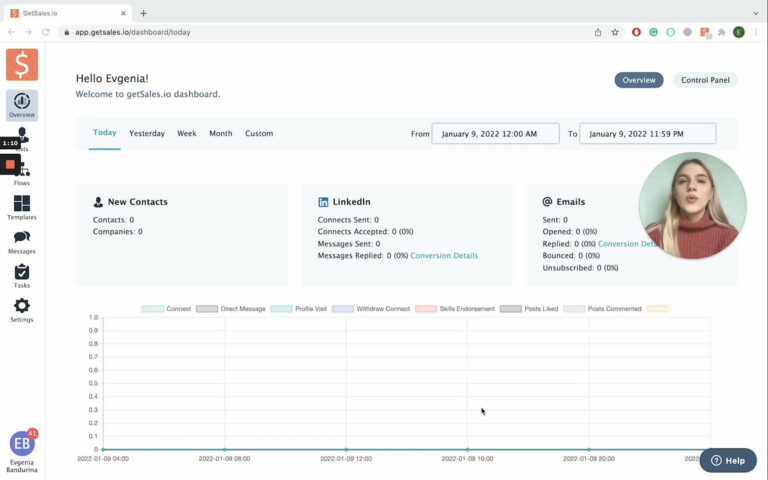768x480 pixels.
Task: Open the Chrome profile E avatar
Action: coord(739,32)
